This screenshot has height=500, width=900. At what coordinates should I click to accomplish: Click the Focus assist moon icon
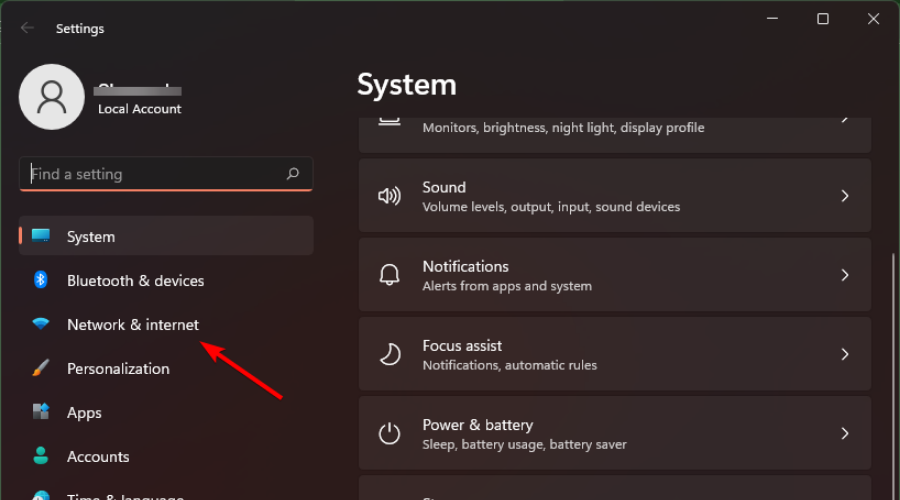point(389,354)
